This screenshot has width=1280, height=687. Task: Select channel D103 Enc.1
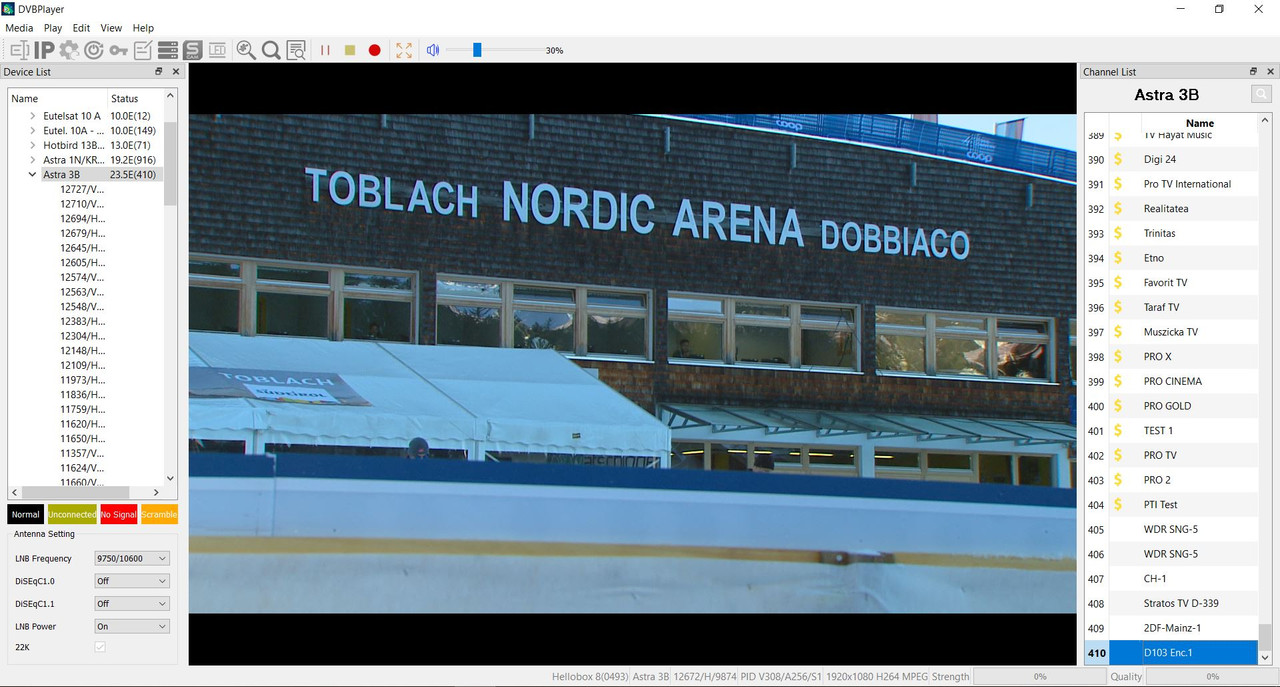[1168, 653]
